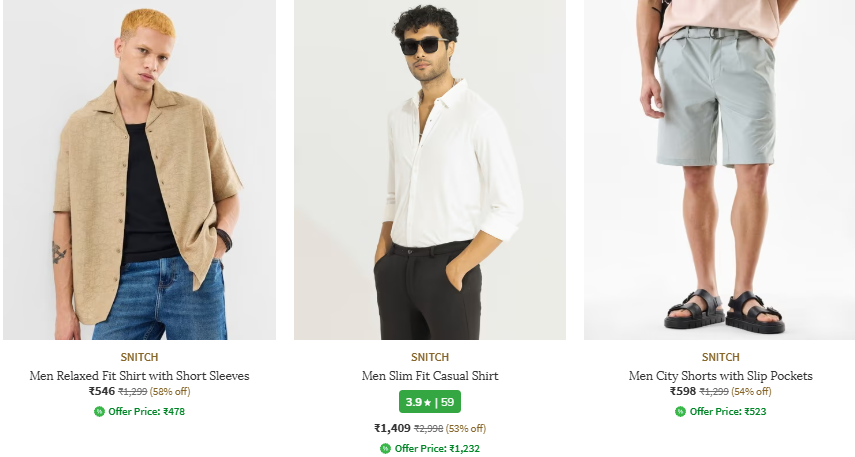Open Men Slim Fit Casual Shirt title
The image size is (855, 457).
(x=430, y=376)
